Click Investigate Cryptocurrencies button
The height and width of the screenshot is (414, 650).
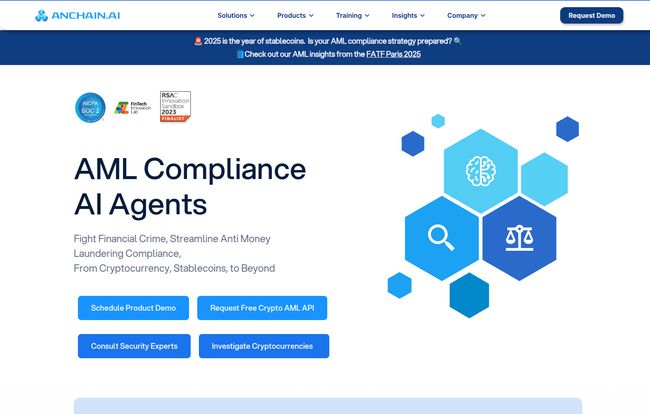[x=264, y=346]
